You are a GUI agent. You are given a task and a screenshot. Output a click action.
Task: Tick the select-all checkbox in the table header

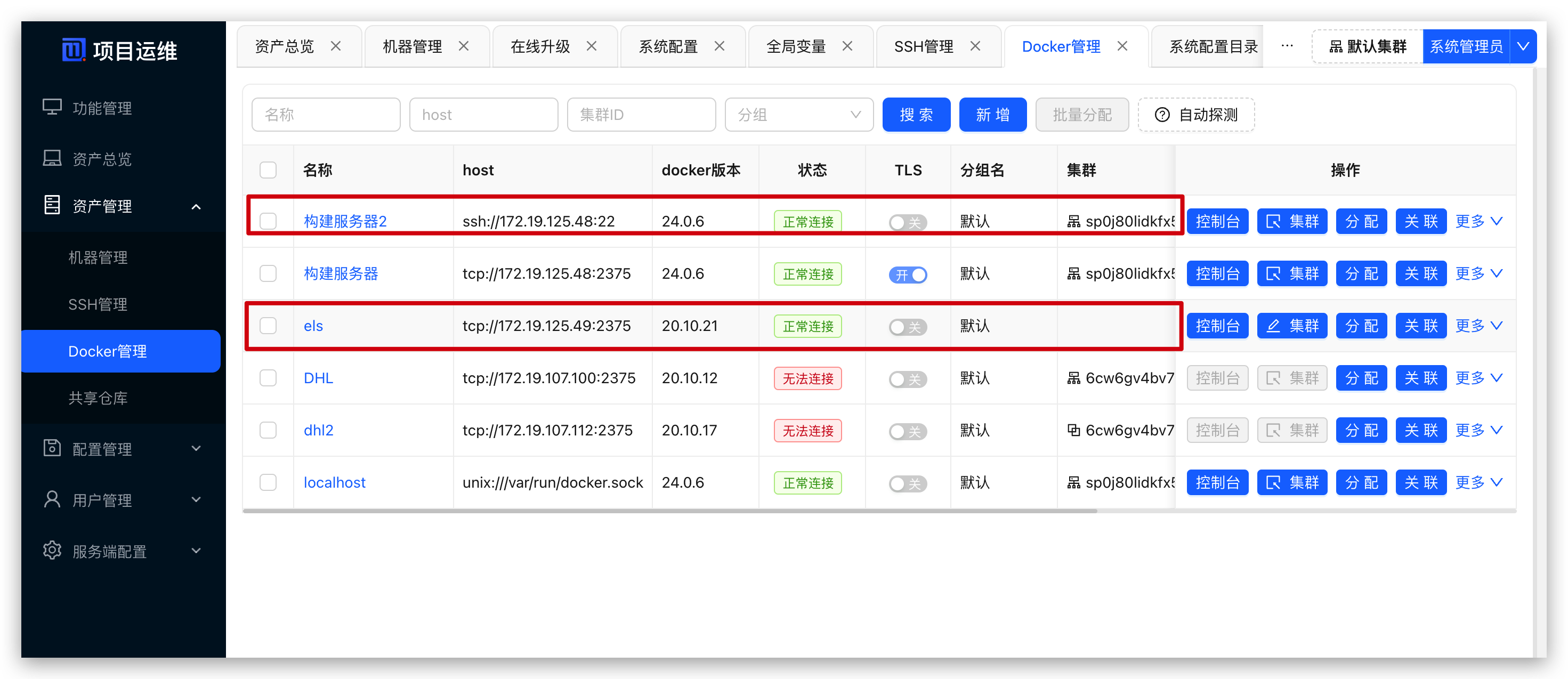coord(268,169)
